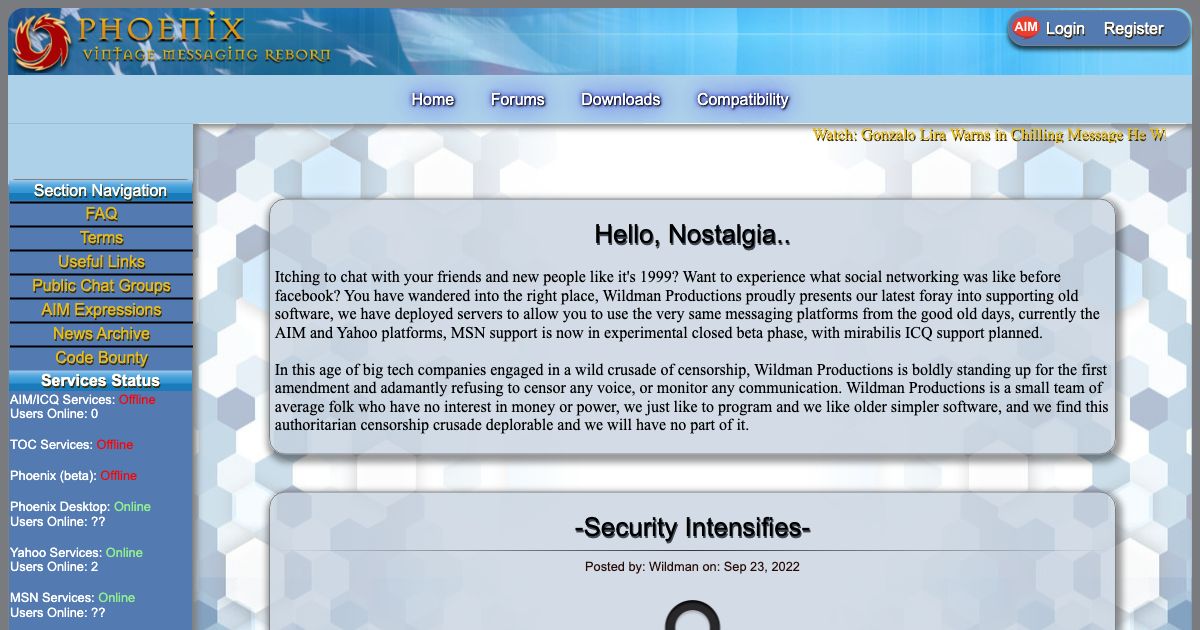Open the FAQ sidebar link
Viewport: 1200px width, 630px height.
coord(100,214)
